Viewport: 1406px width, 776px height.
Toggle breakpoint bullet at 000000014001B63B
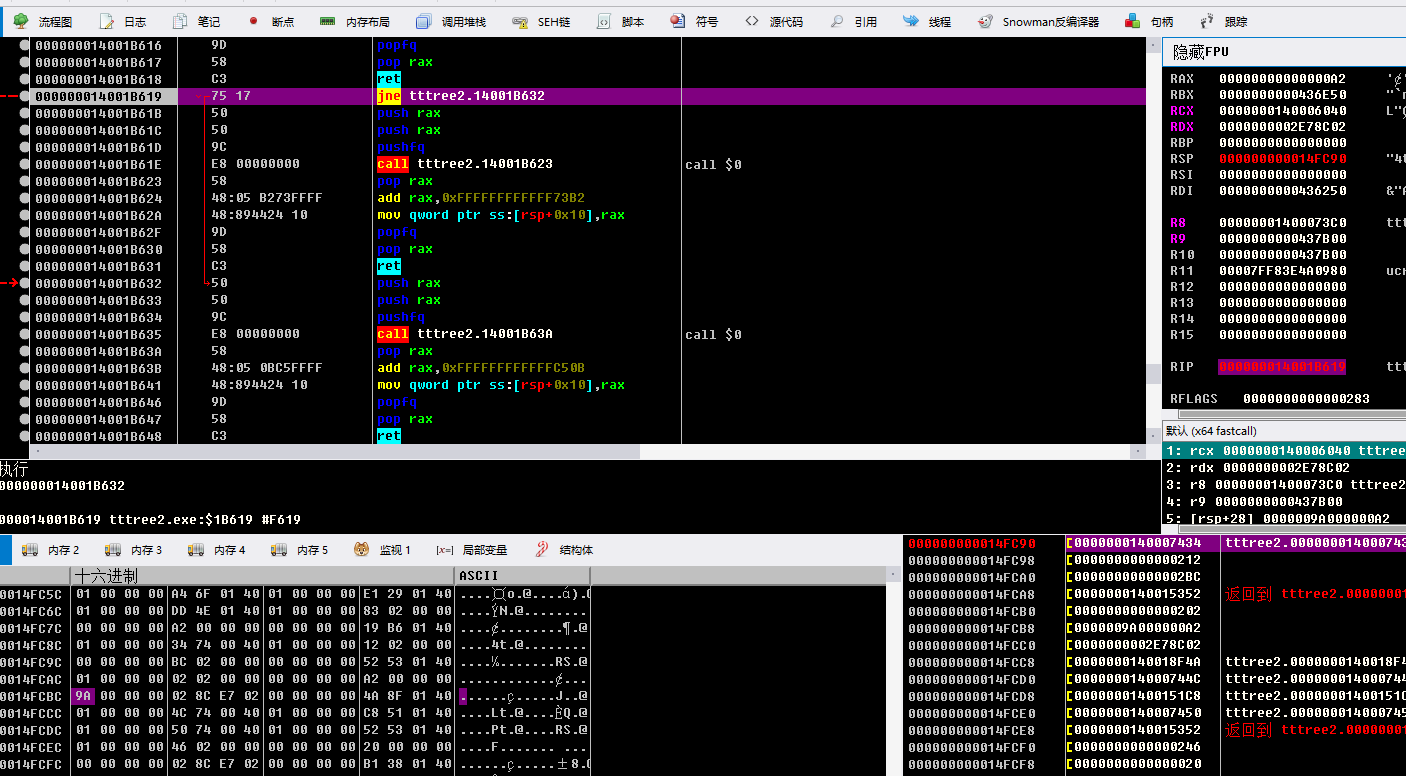point(25,368)
